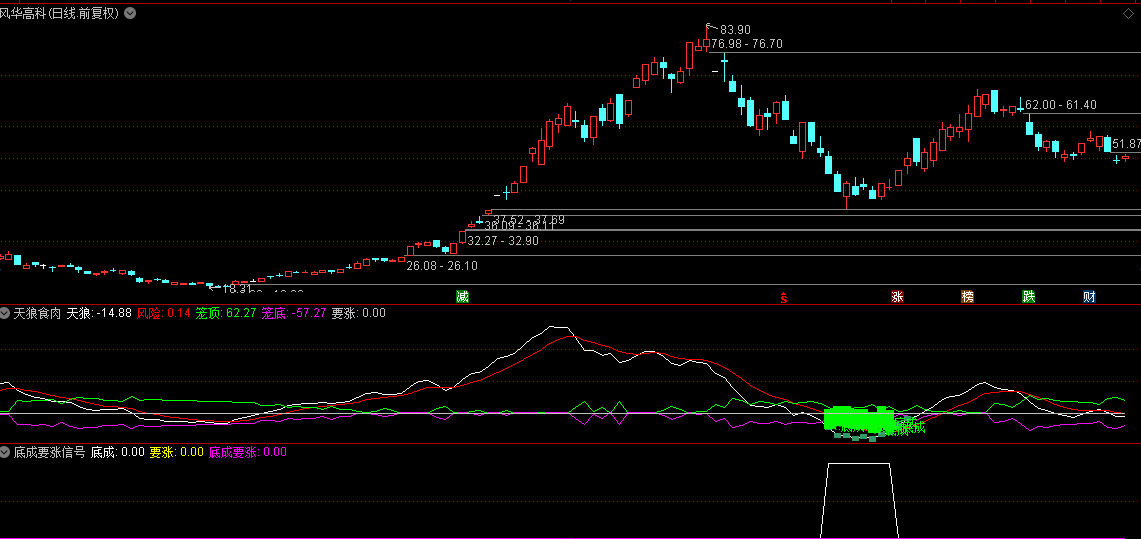Click the red 涨 event marker
1141x539 pixels.
coord(897,296)
